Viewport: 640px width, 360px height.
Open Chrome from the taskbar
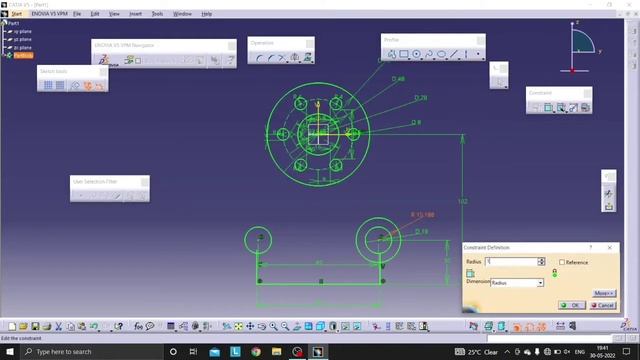[256, 351]
